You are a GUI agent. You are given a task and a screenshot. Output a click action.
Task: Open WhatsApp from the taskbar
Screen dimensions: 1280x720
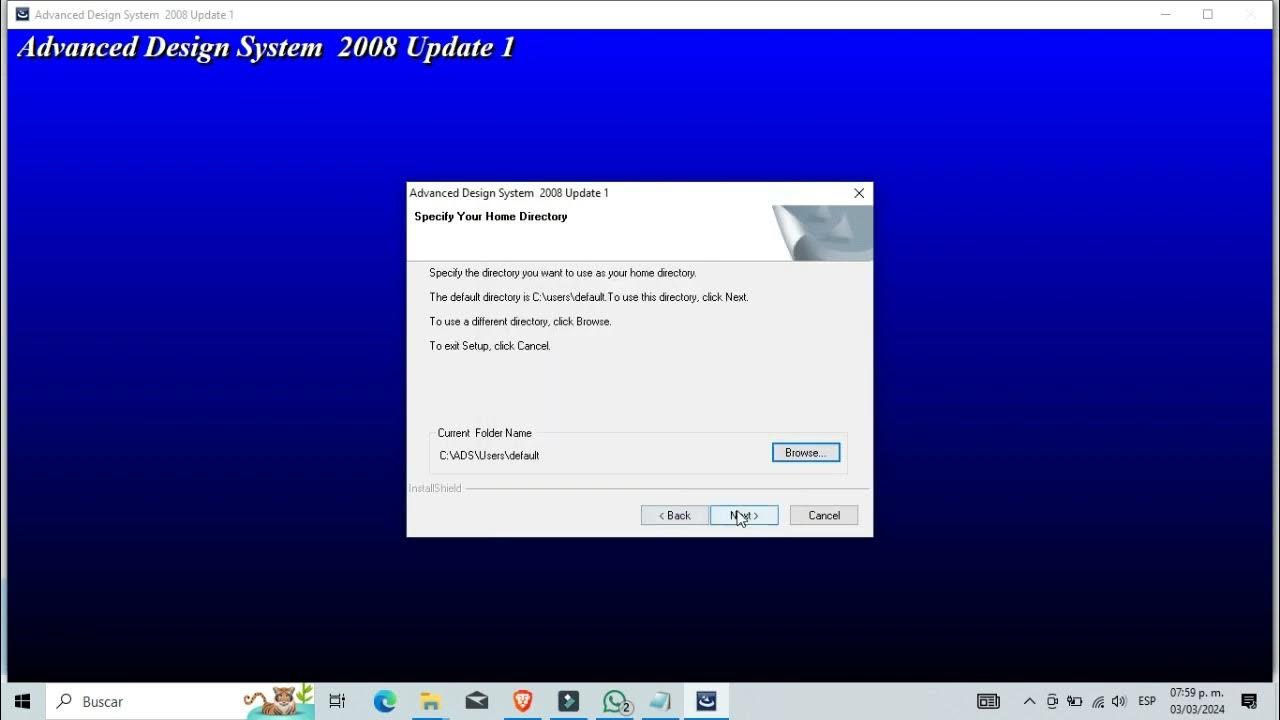(616, 702)
